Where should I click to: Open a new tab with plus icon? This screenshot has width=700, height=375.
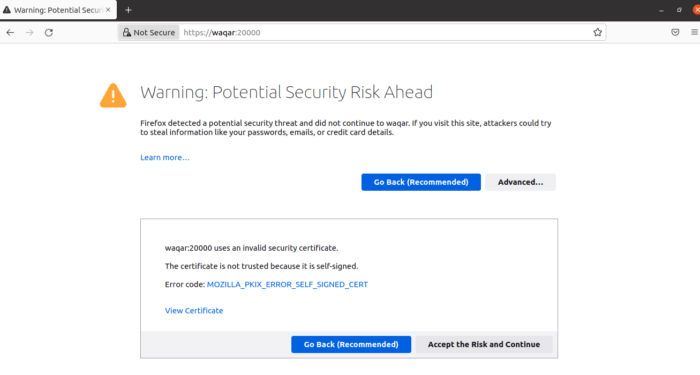pyautogui.click(x=128, y=10)
